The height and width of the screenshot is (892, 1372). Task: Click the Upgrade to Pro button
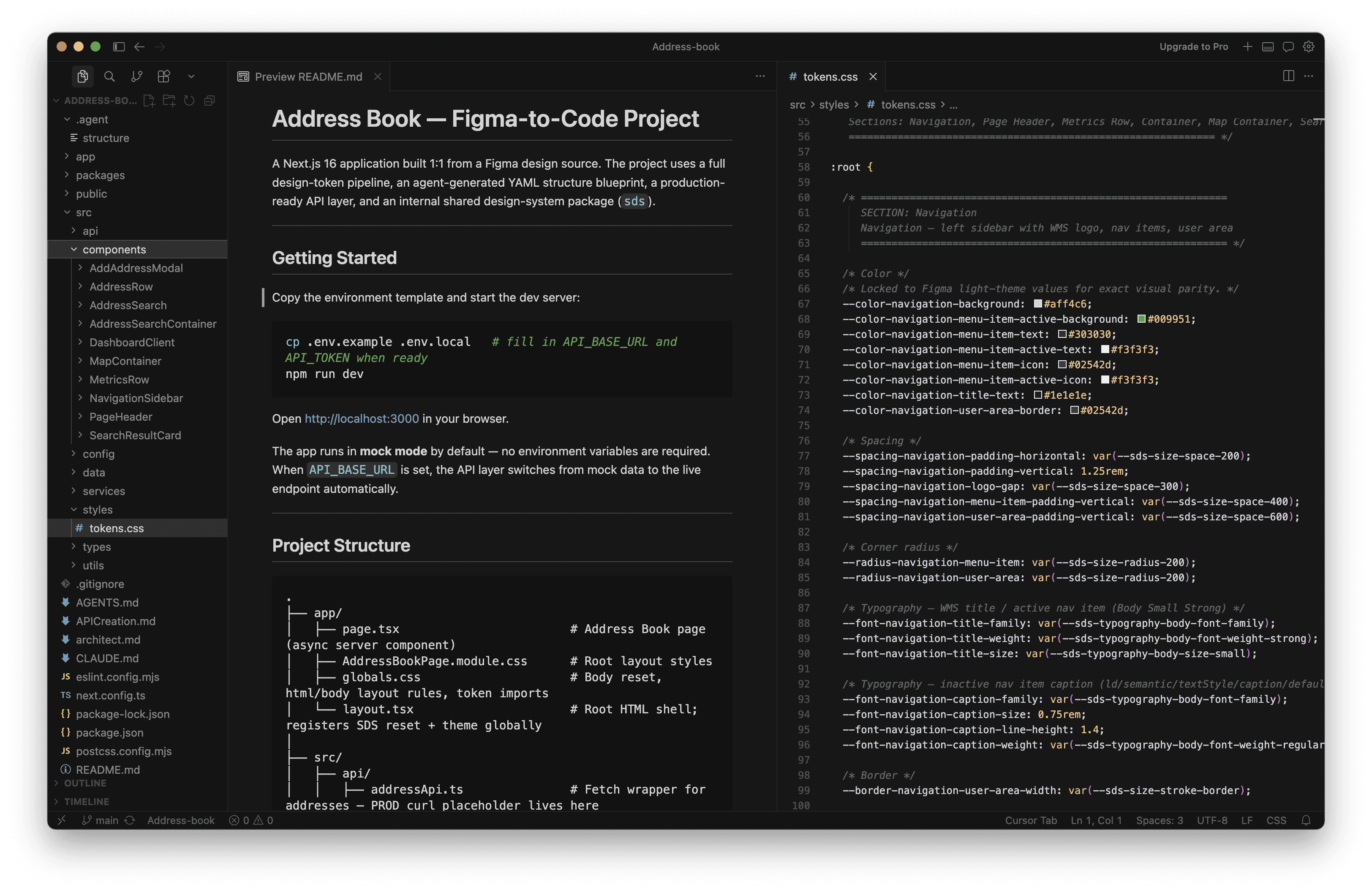point(1193,47)
